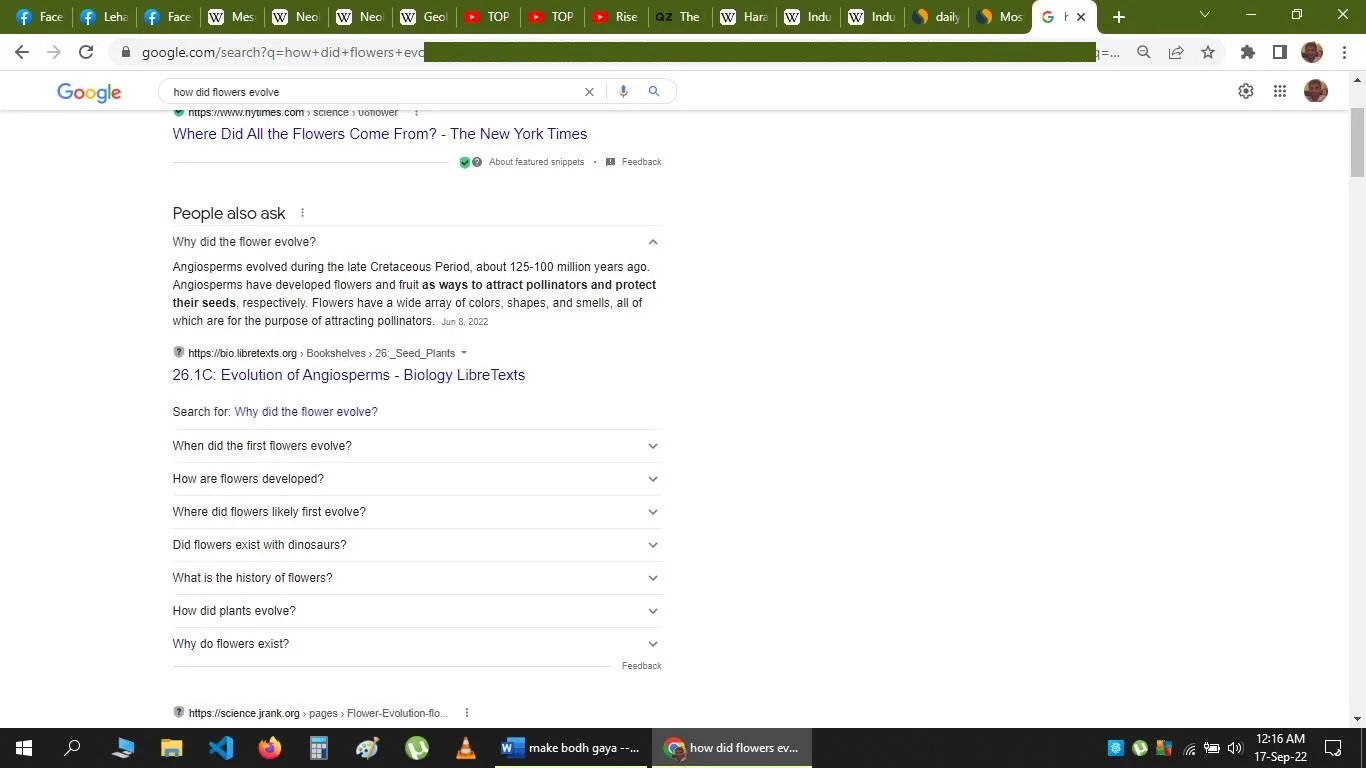Open Google search settings gear

pyautogui.click(x=1246, y=91)
